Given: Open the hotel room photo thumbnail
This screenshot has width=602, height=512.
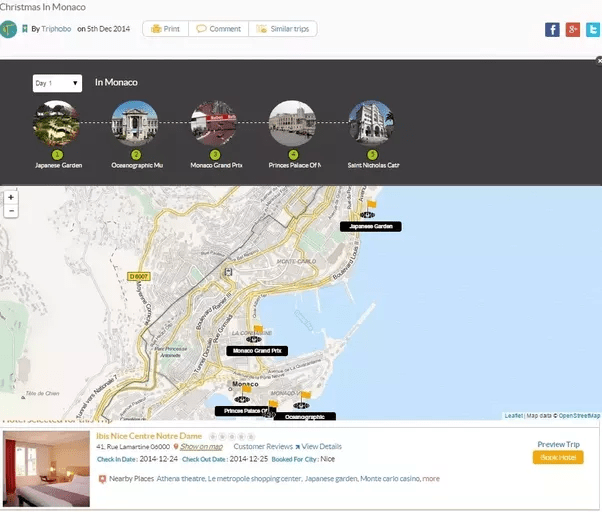Looking at the screenshot, I should 46,469.
